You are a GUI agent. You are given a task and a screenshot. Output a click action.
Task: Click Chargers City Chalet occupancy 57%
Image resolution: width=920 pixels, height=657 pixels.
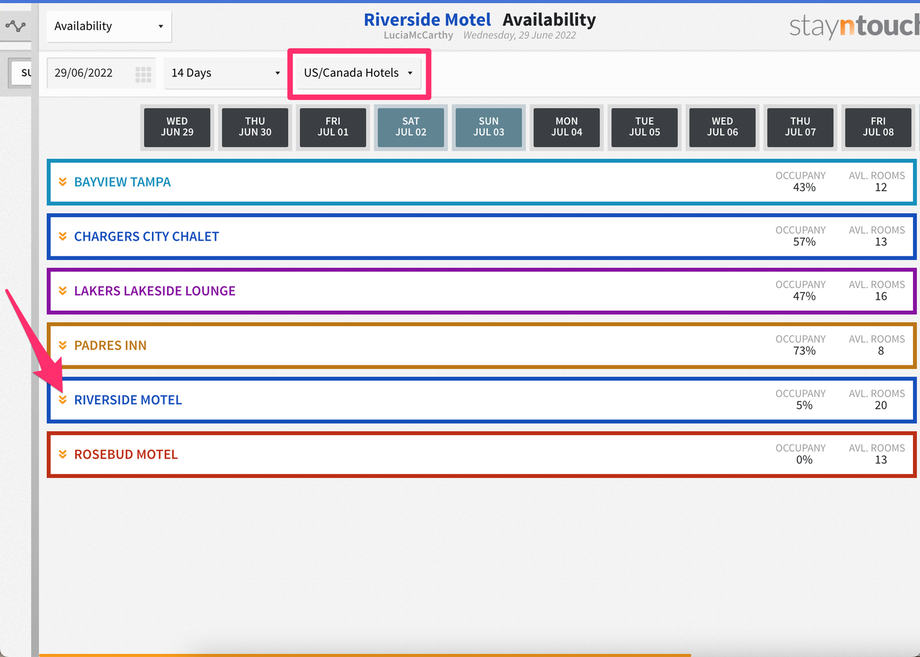point(804,242)
